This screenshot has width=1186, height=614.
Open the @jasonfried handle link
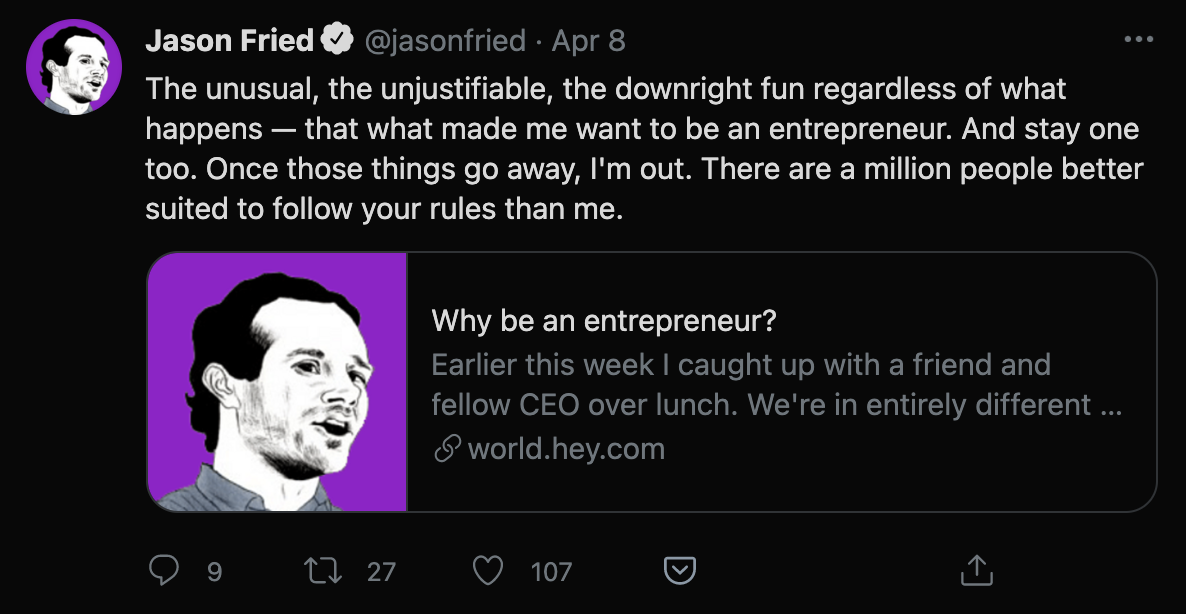(x=445, y=41)
